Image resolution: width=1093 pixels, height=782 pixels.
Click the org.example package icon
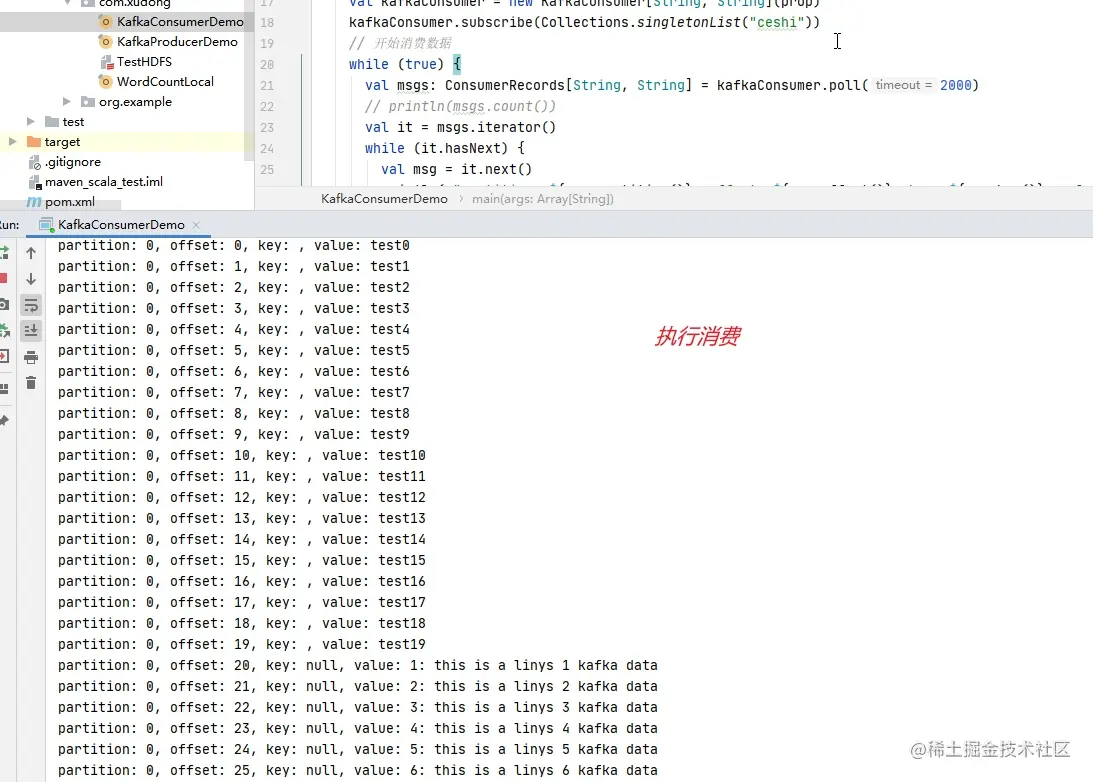(x=88, y=102)
